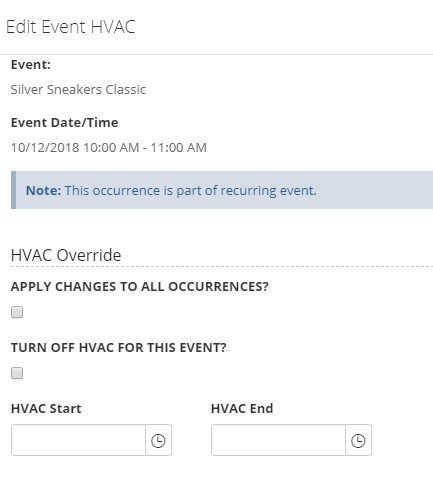Click the blue accent bar of note banner
Viewport: 433px width, 478px height.
coord(13,190)
